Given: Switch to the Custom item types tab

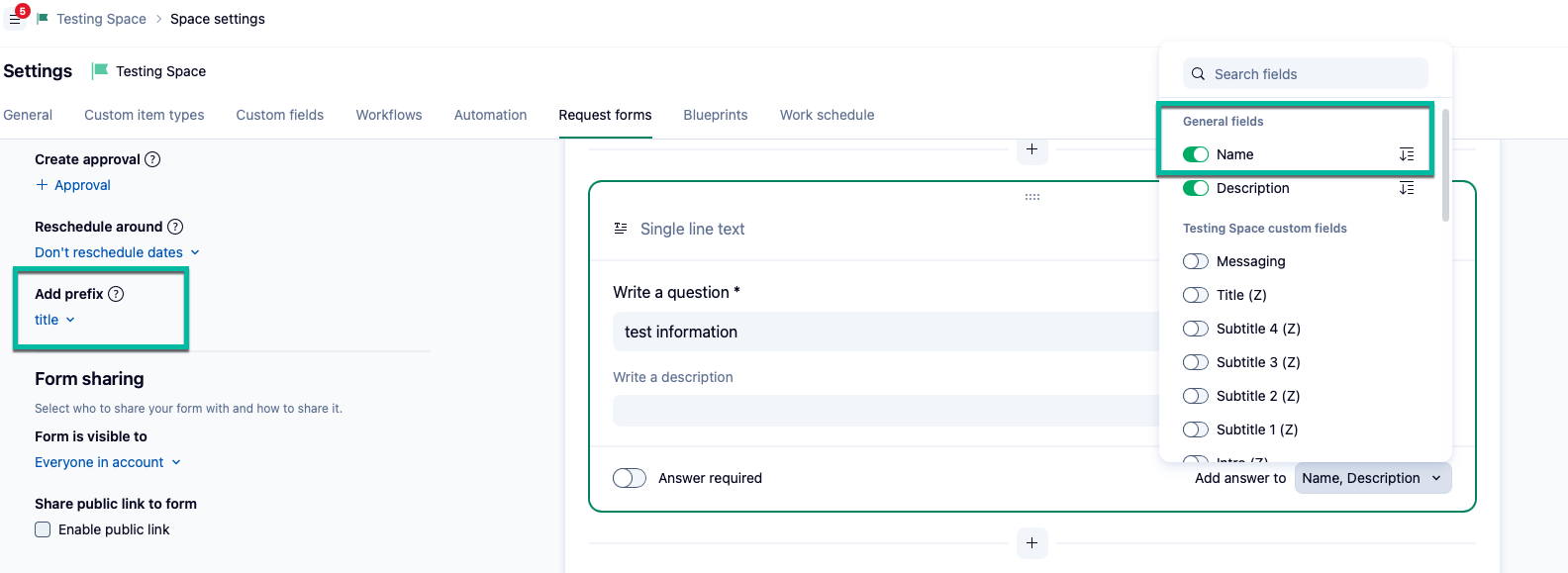Looking at the screenshot, I should pyautogui.click(x=145, y=115).
